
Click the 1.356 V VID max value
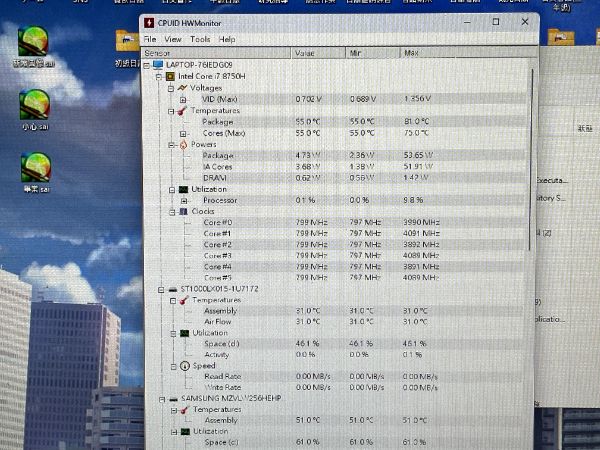pyautogui.click(x=417, y=99)
